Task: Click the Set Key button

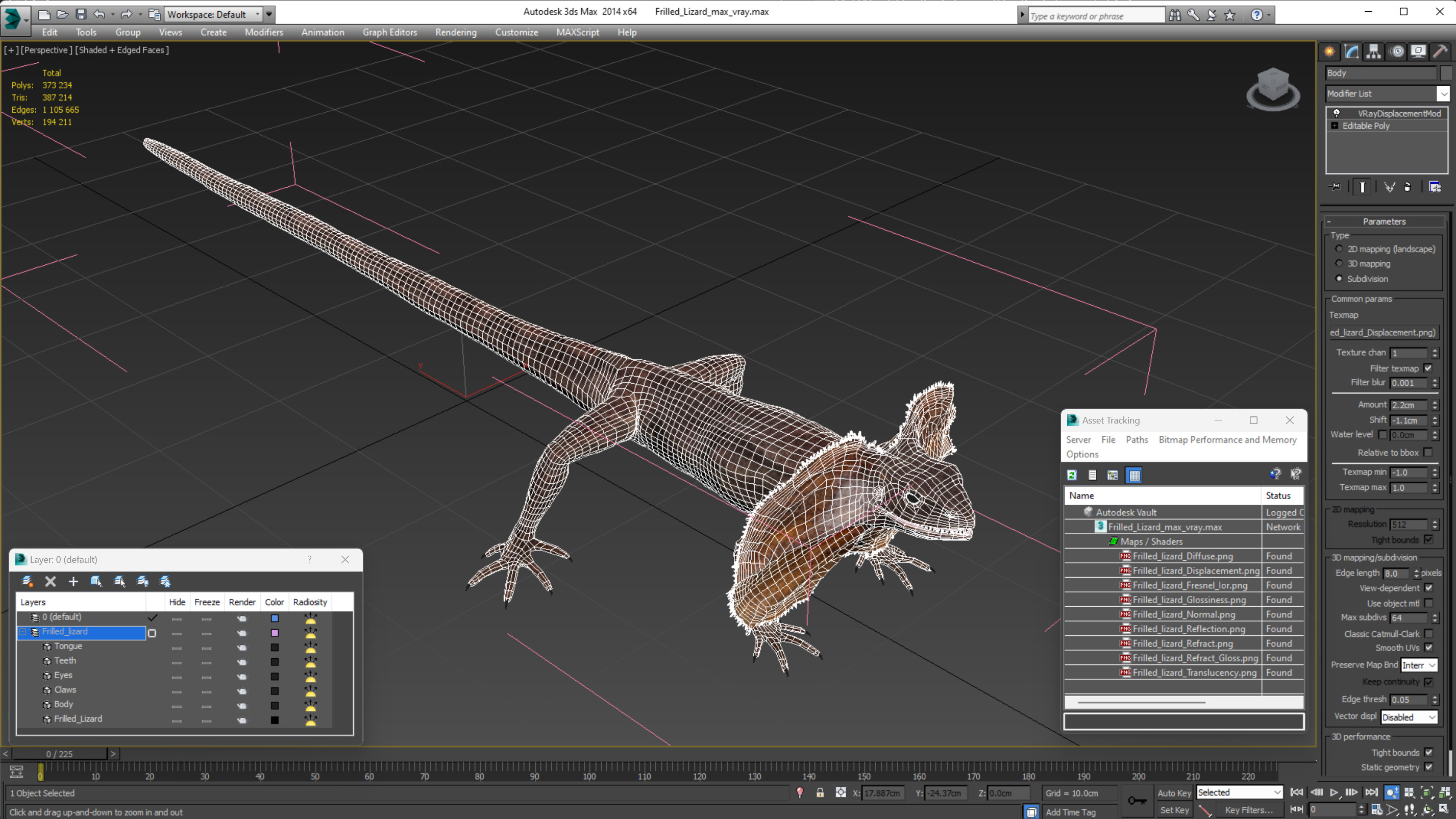Action: (1174, 810)
